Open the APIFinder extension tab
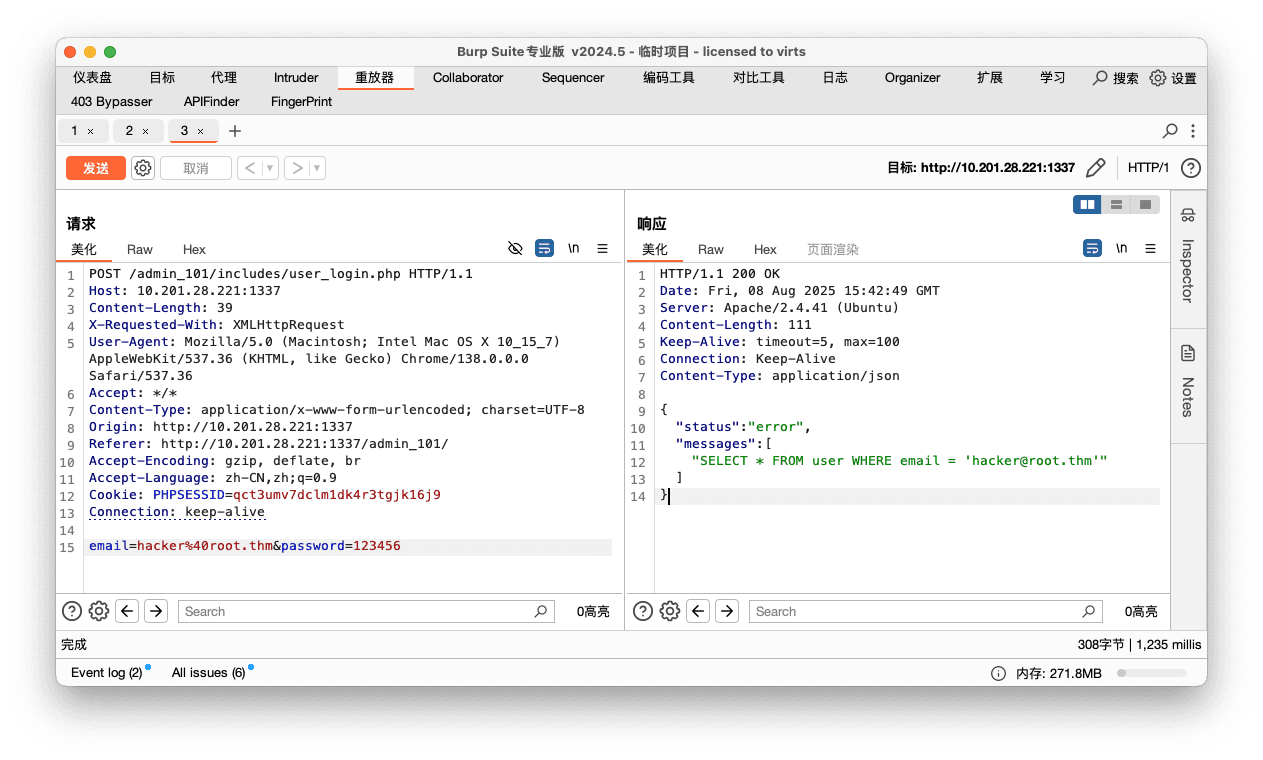This screenshot has width=1263, height=760. coord(212,102)
